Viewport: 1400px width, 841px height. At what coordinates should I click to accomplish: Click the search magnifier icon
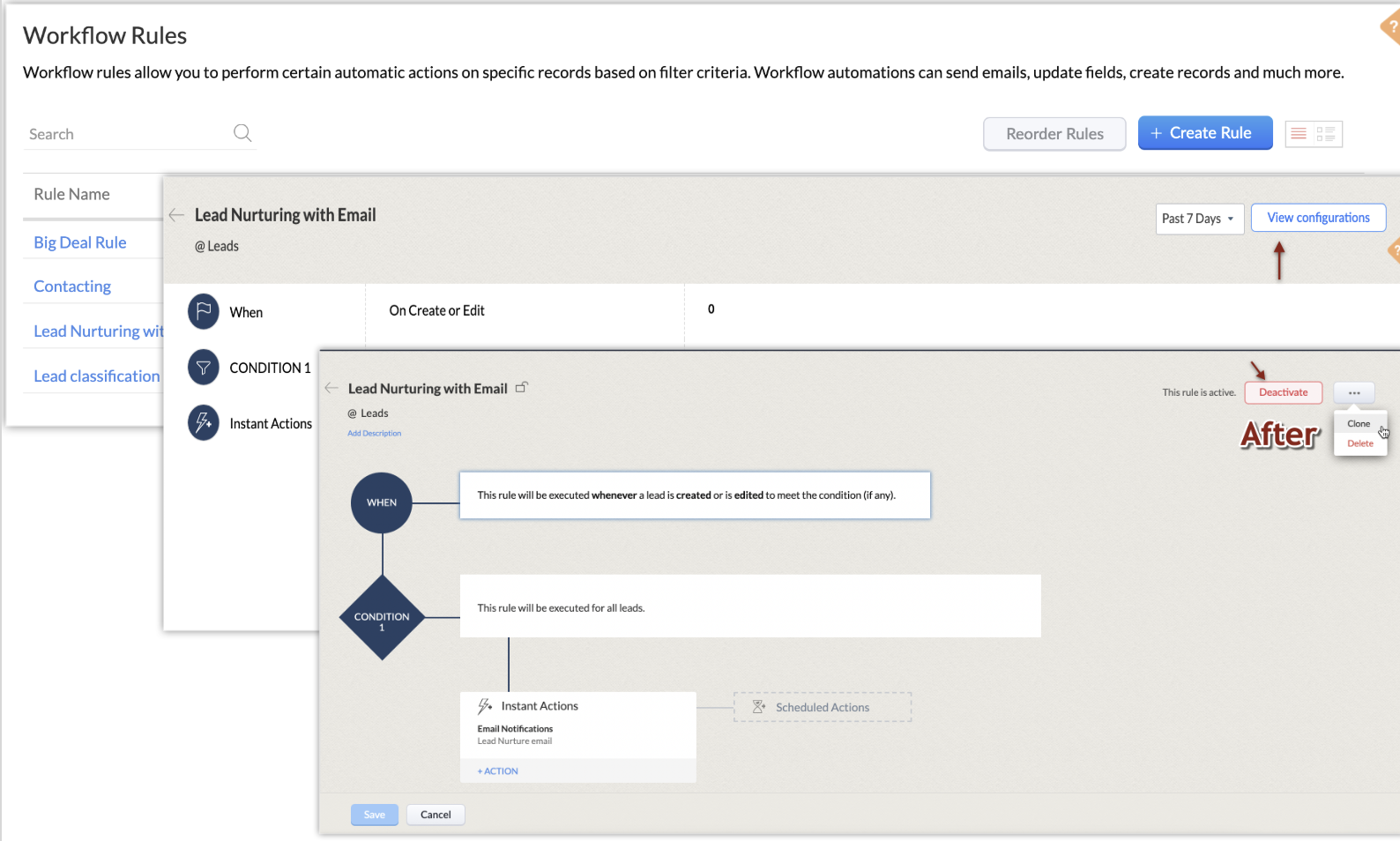(242, 133)
